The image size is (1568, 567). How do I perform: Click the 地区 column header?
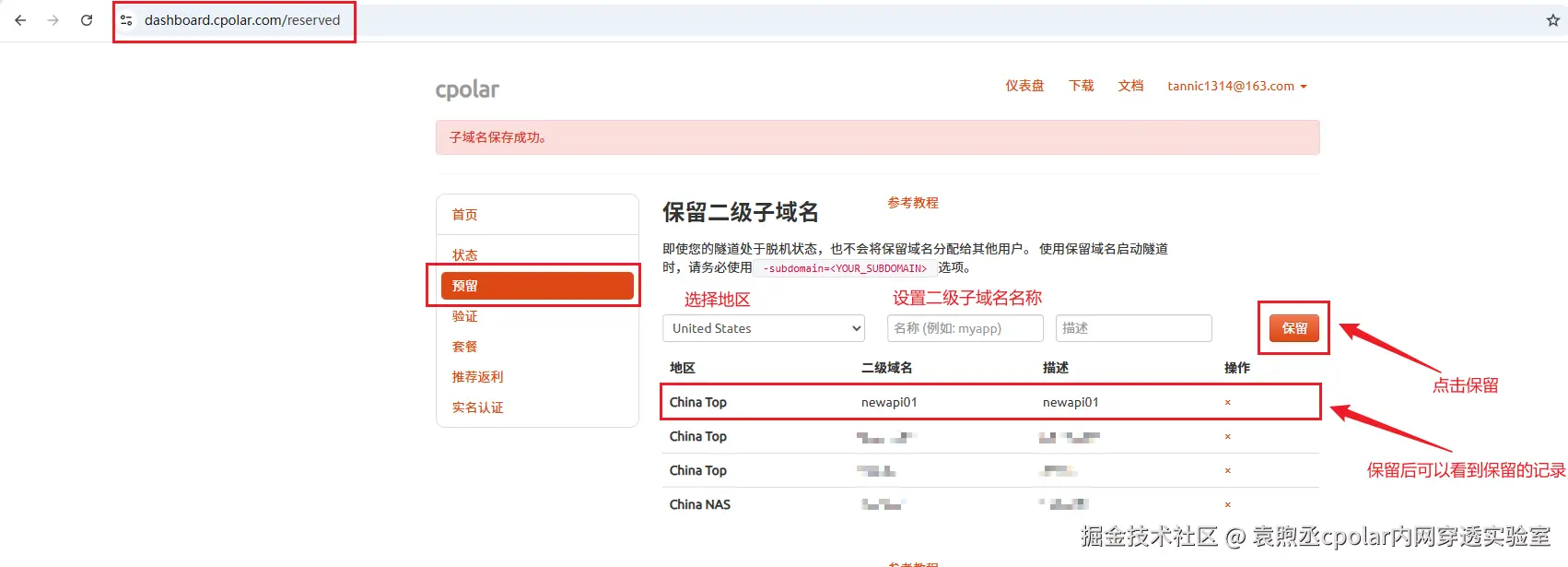683,368
